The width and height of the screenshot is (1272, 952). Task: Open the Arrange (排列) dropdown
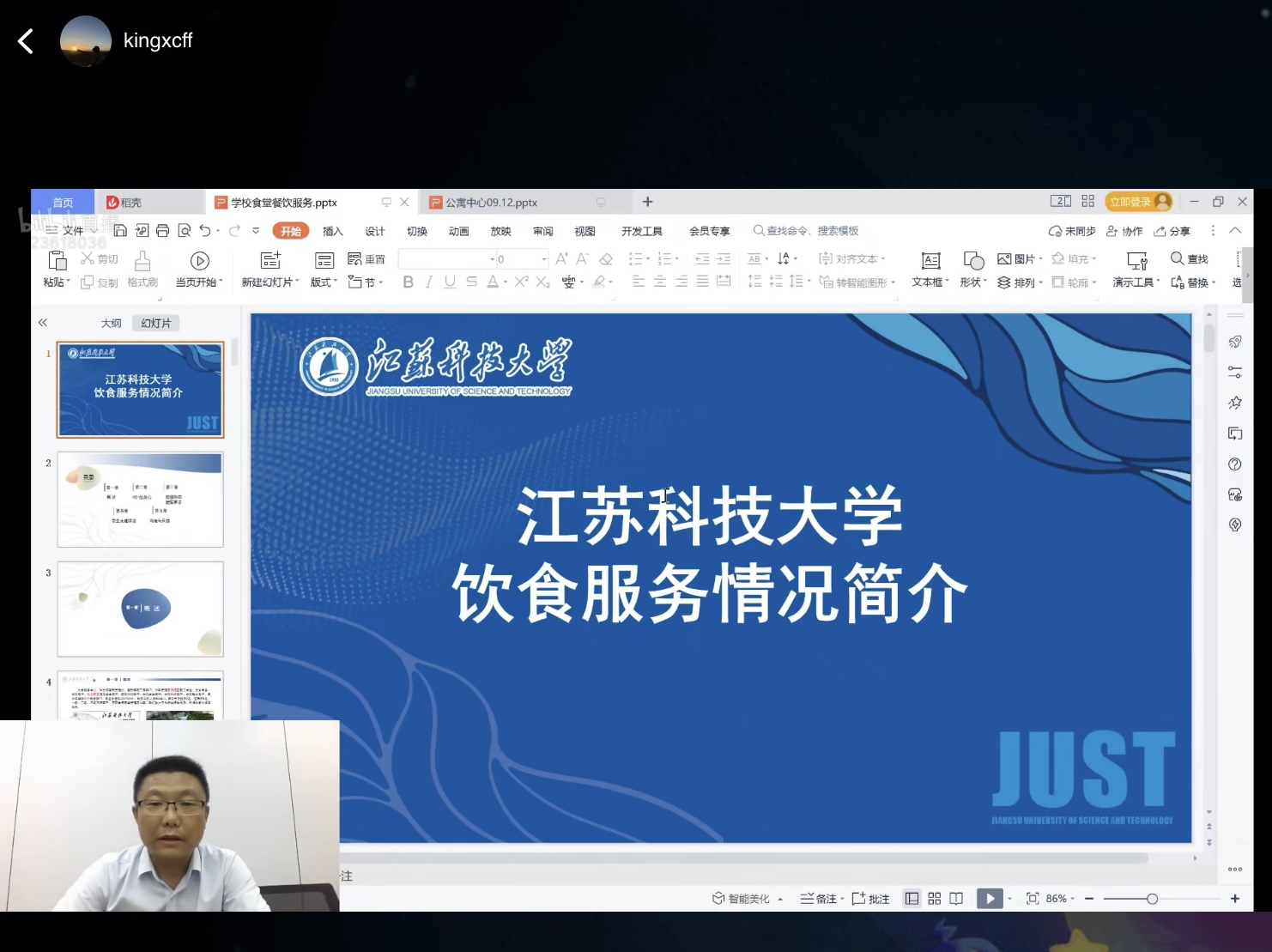click(x=1020, y=282)
